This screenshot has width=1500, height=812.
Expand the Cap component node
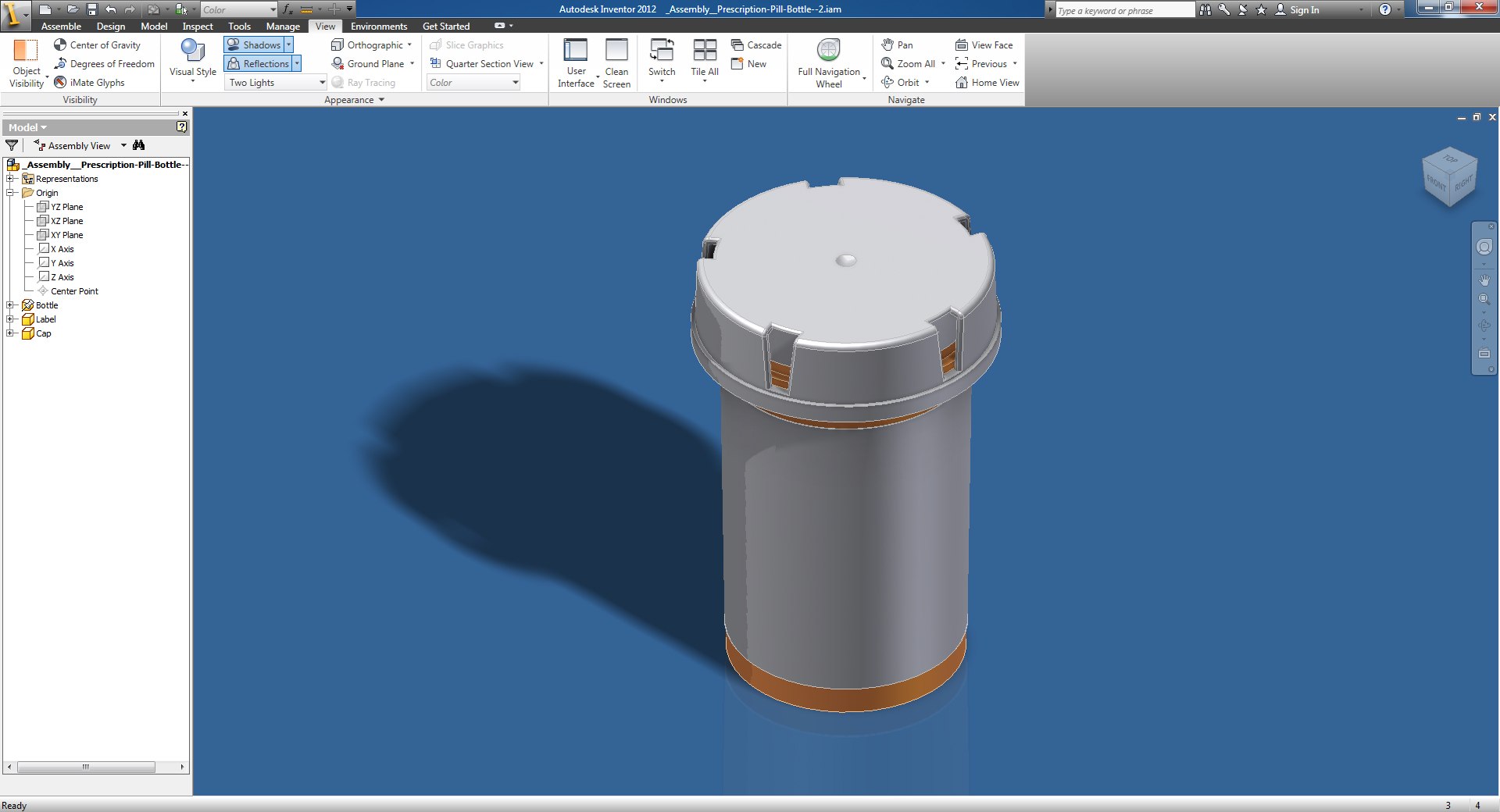10,333
